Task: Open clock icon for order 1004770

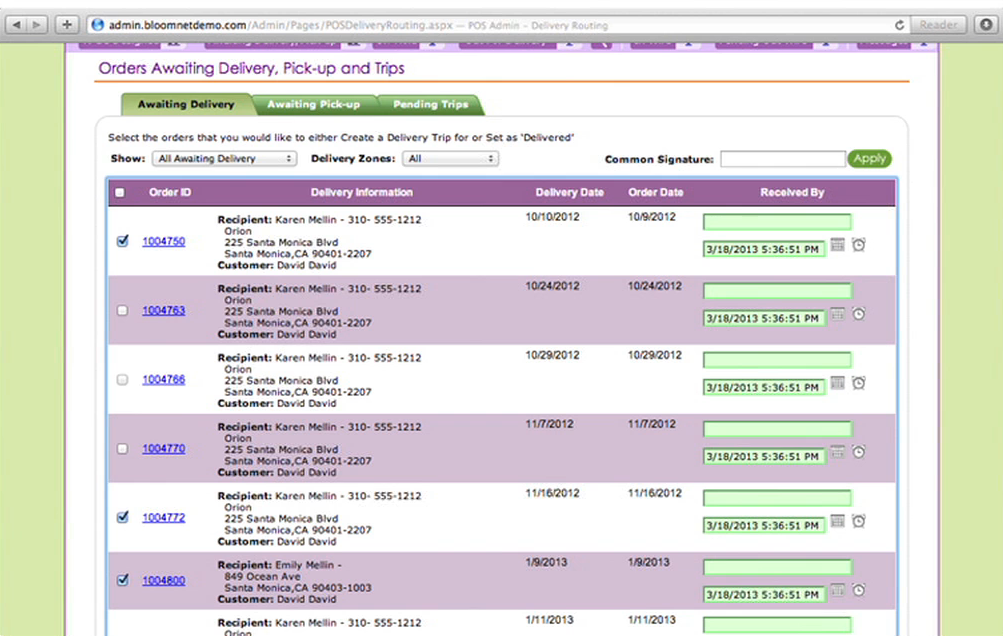Action: coord(858,452)
